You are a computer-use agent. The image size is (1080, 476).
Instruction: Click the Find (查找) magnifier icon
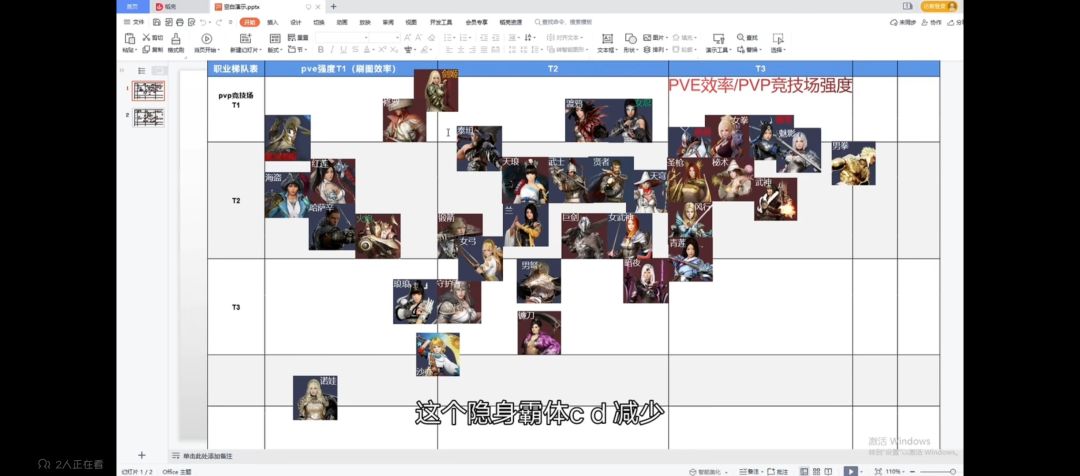[740, 37]
